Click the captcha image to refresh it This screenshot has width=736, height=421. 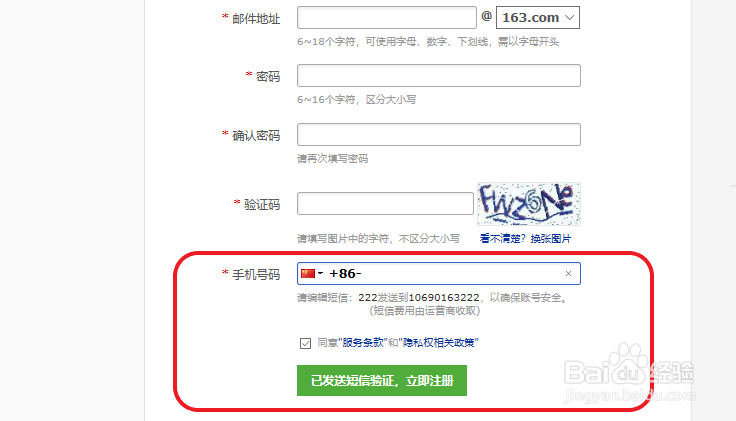coord(529,204)
